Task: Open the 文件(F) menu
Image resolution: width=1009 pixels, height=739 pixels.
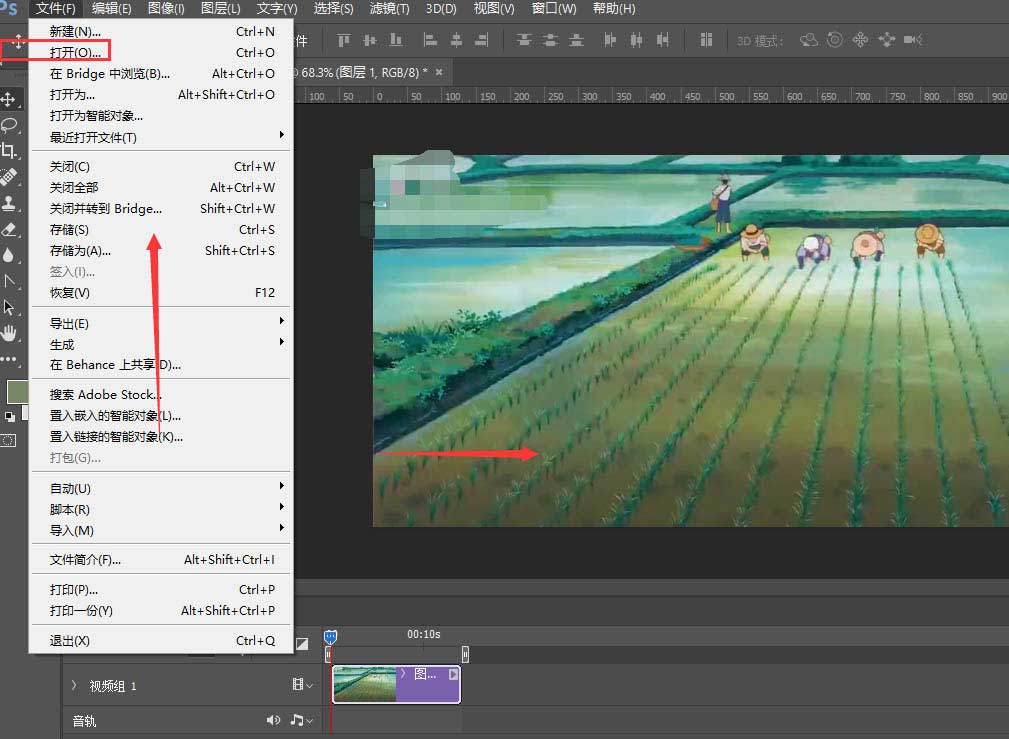Action: (x=55, y=8)
